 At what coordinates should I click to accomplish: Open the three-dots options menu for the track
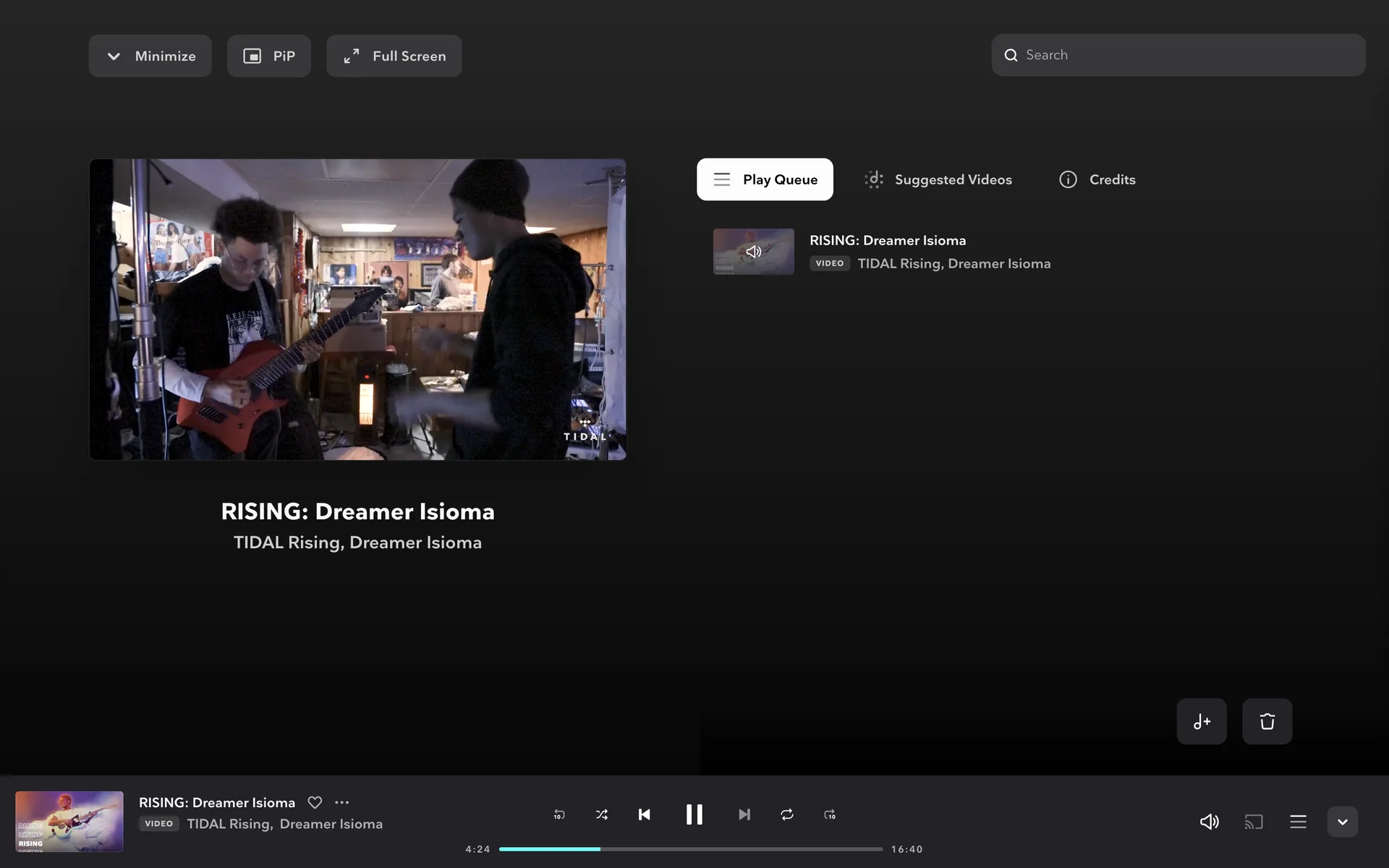(x=342, y=802)
